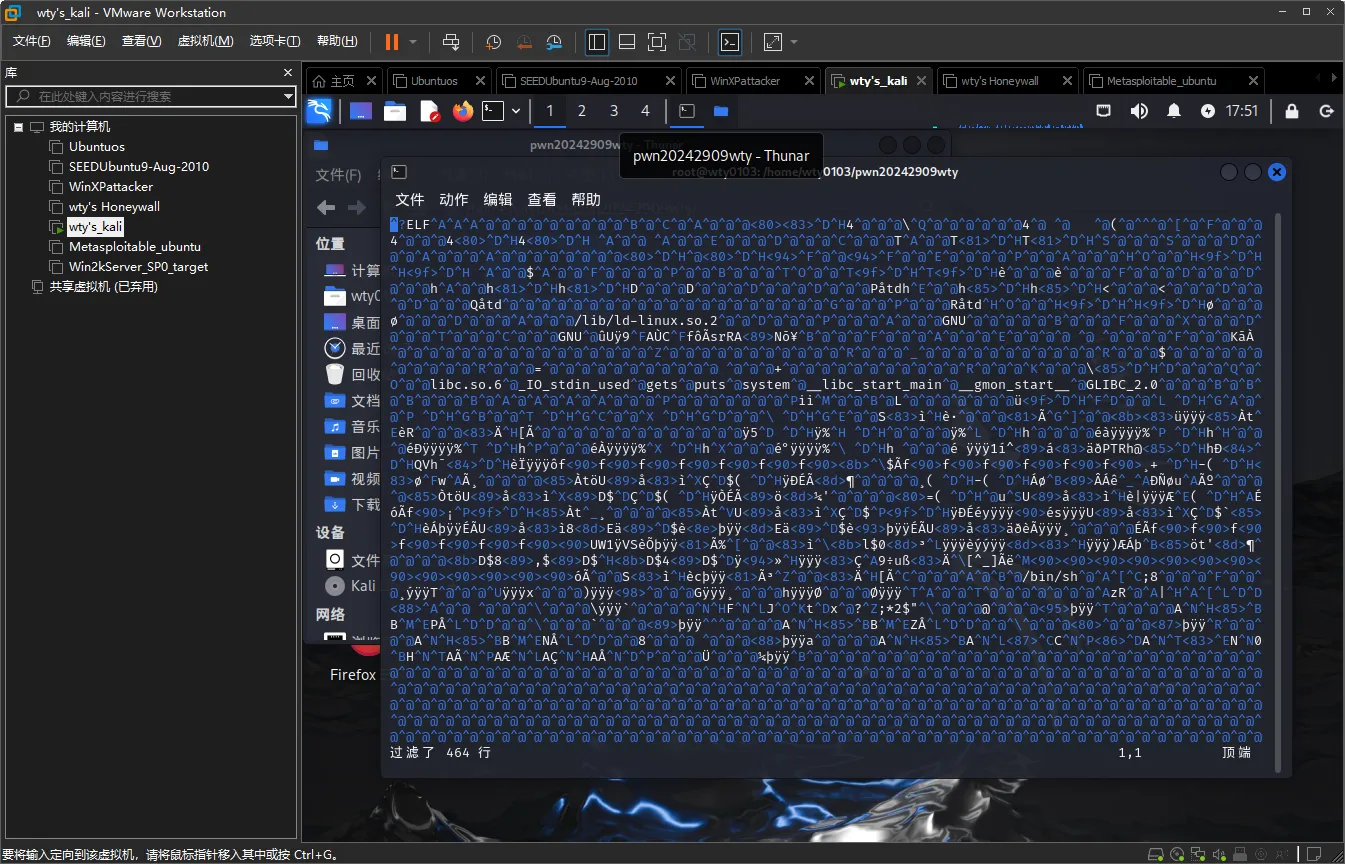Select wty's Honeywall in the library tree
The width and height of the screenshot is (1345, 864).
click(114, 207)
